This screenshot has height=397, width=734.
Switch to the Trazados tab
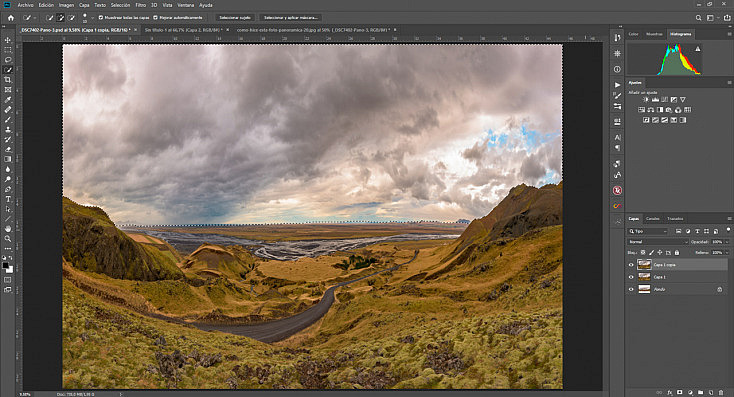(x=675, y=219)
